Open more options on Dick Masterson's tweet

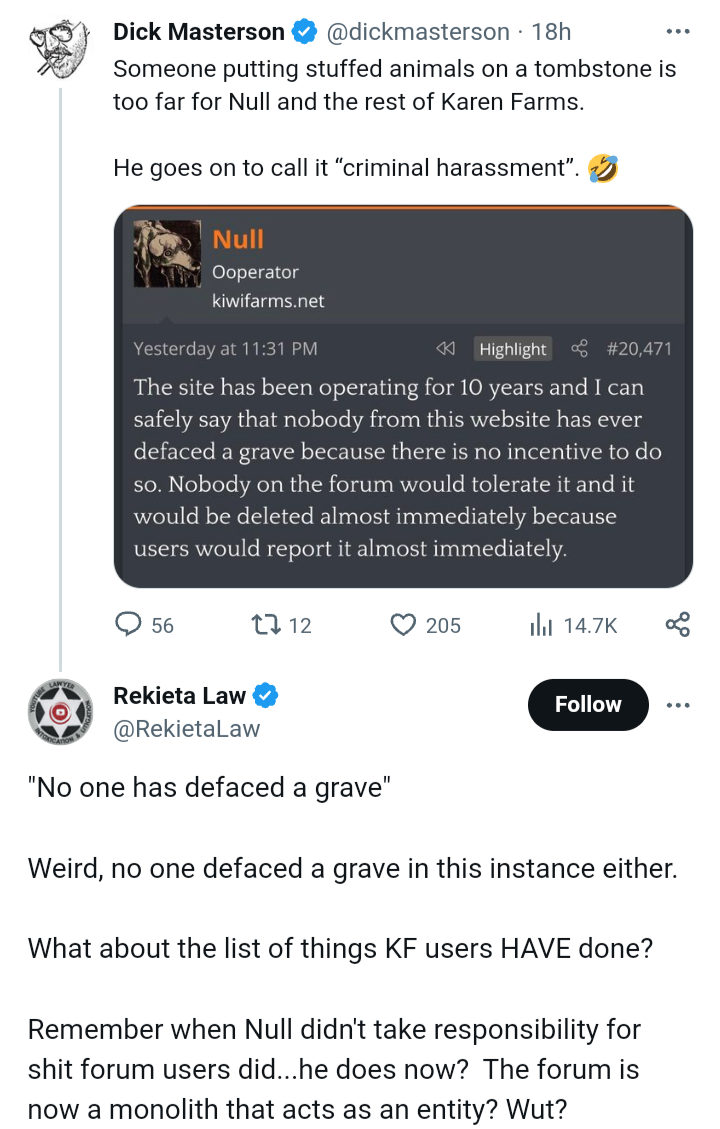tap(677, 32)
